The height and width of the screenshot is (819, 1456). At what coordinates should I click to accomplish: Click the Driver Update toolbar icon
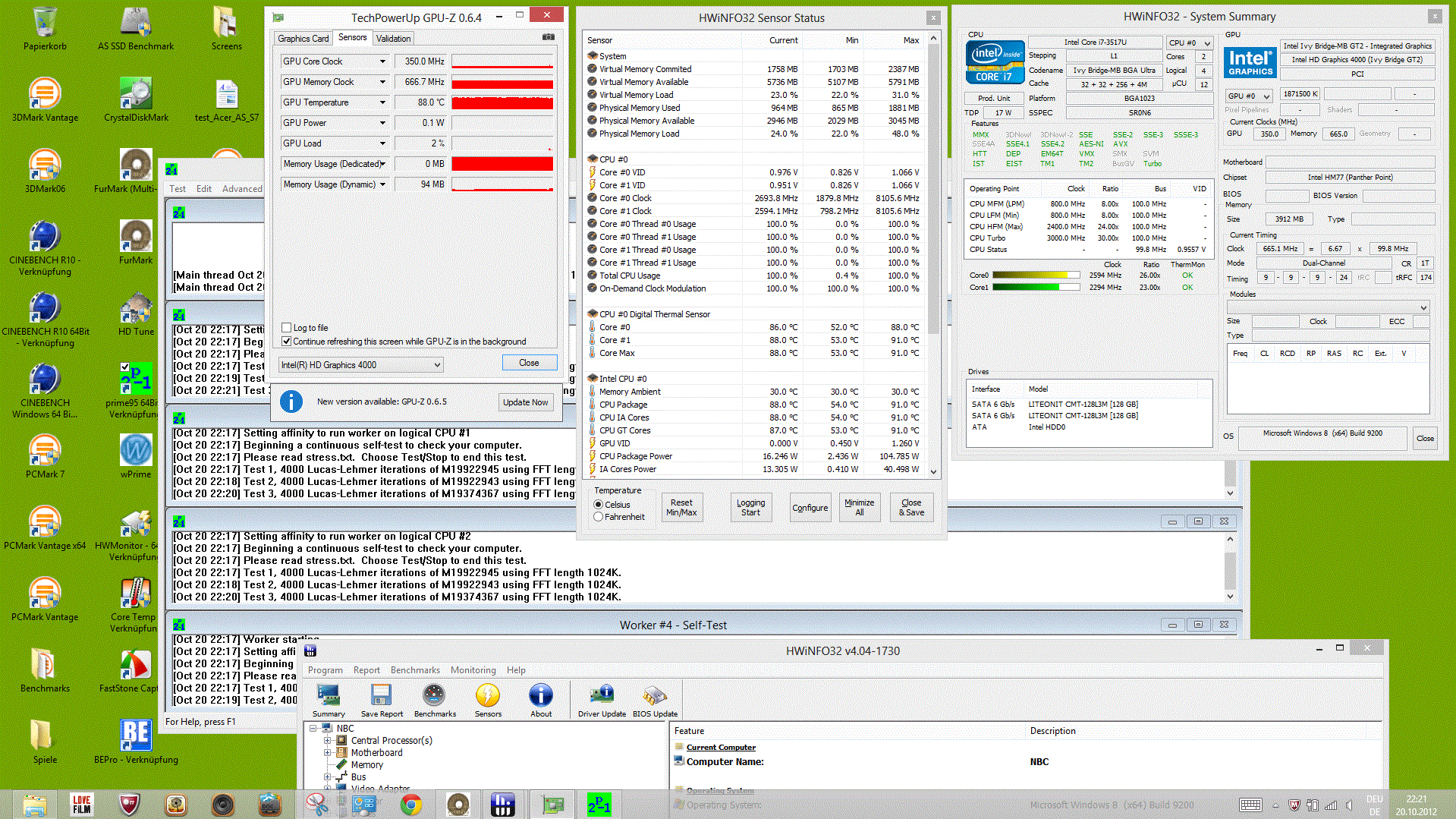[x=602, y=701]
